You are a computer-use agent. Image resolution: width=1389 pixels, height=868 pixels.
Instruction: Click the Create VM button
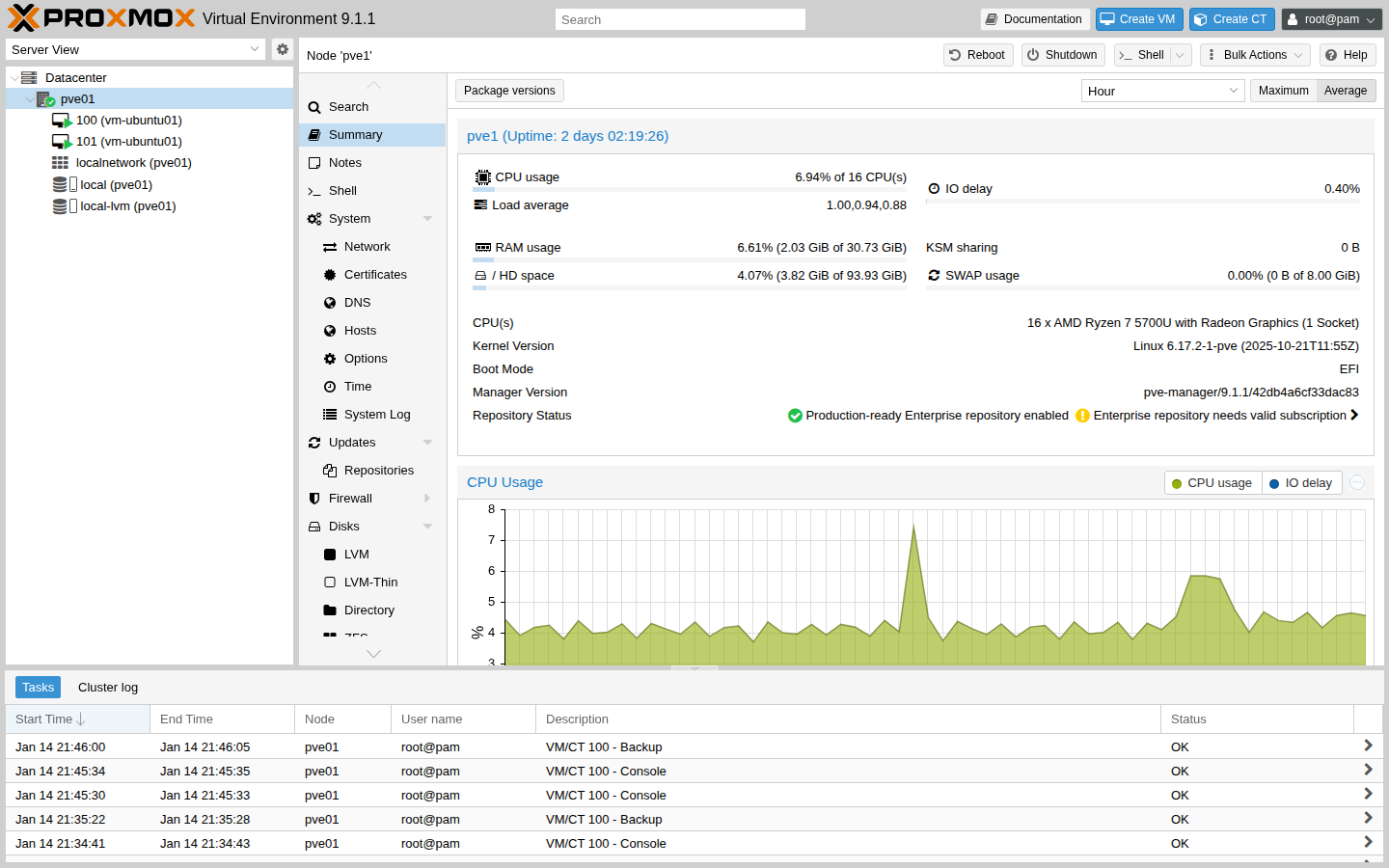[1139, 18]
